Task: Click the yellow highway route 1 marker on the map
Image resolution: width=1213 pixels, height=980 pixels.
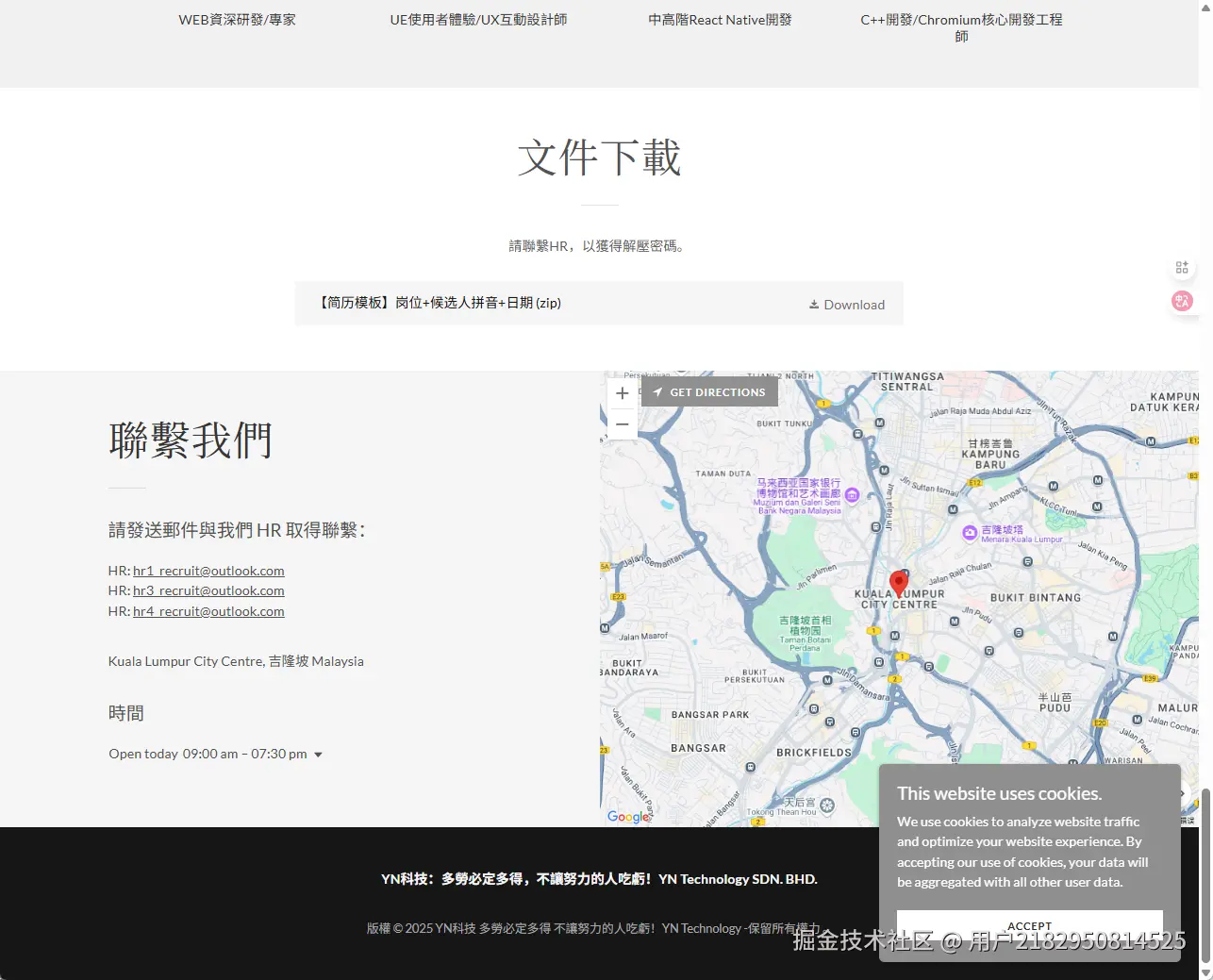Action: pyautogui.click(x=823, y=403)
